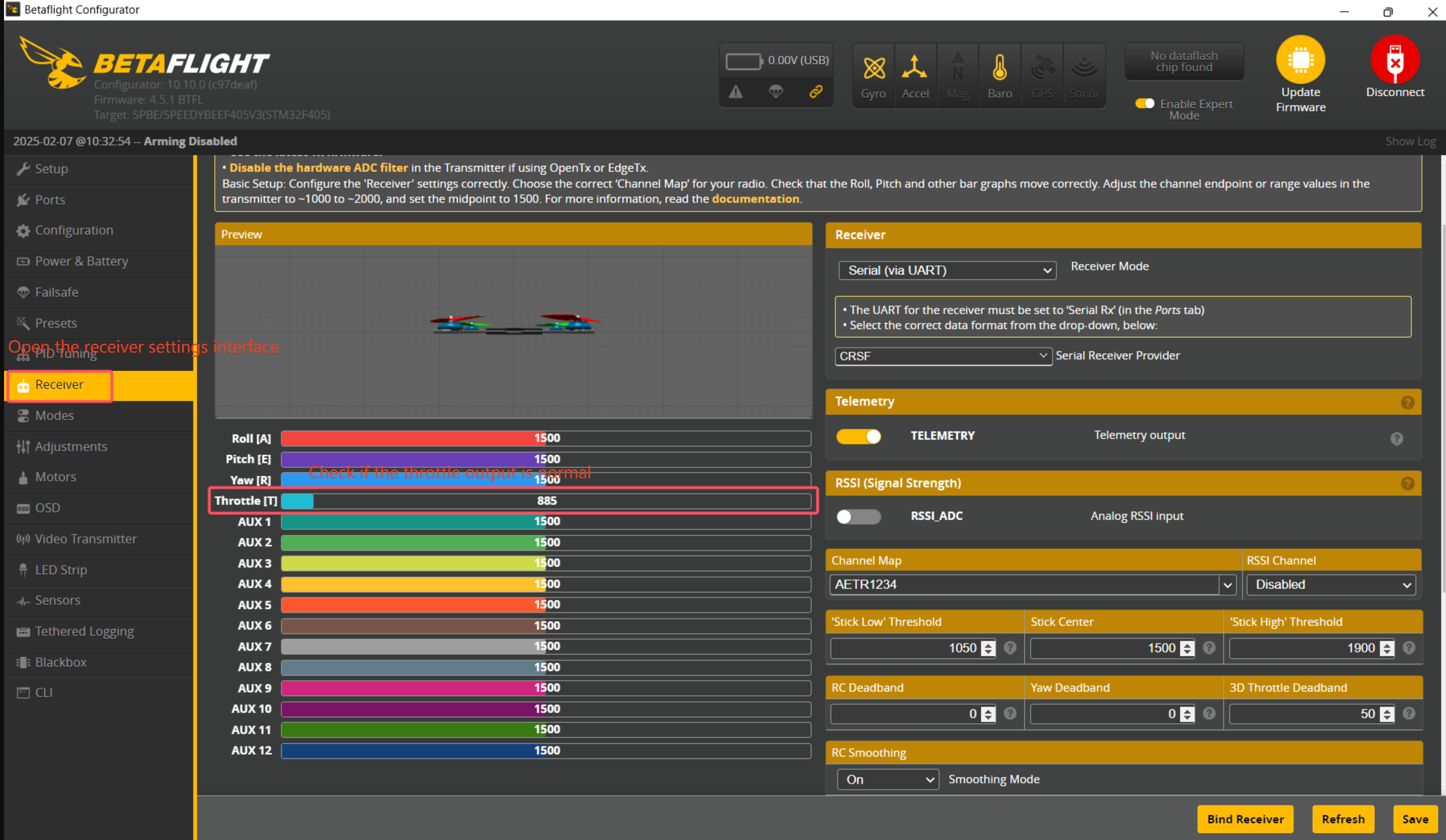Click the Throttle [T] channel bar

(546, 501)
